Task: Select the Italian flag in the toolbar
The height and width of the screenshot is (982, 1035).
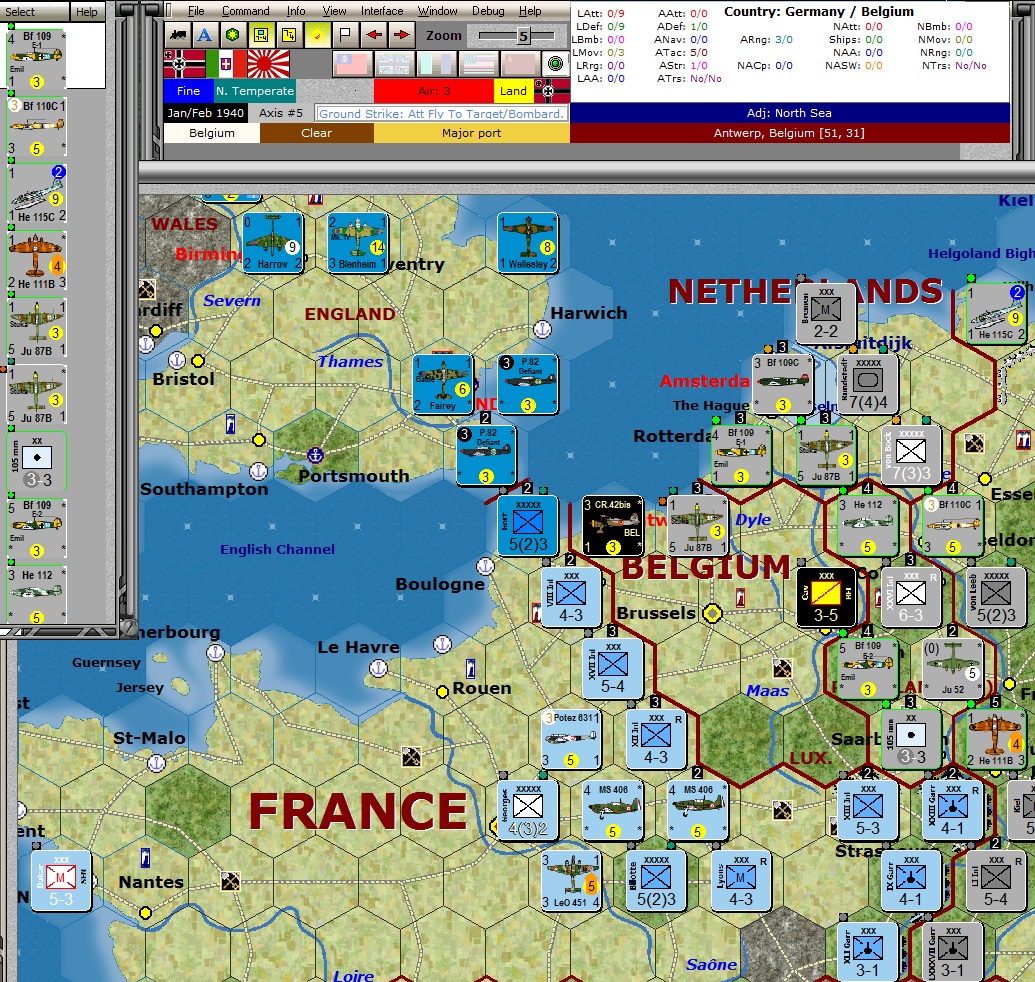Action: click(226, 64)
